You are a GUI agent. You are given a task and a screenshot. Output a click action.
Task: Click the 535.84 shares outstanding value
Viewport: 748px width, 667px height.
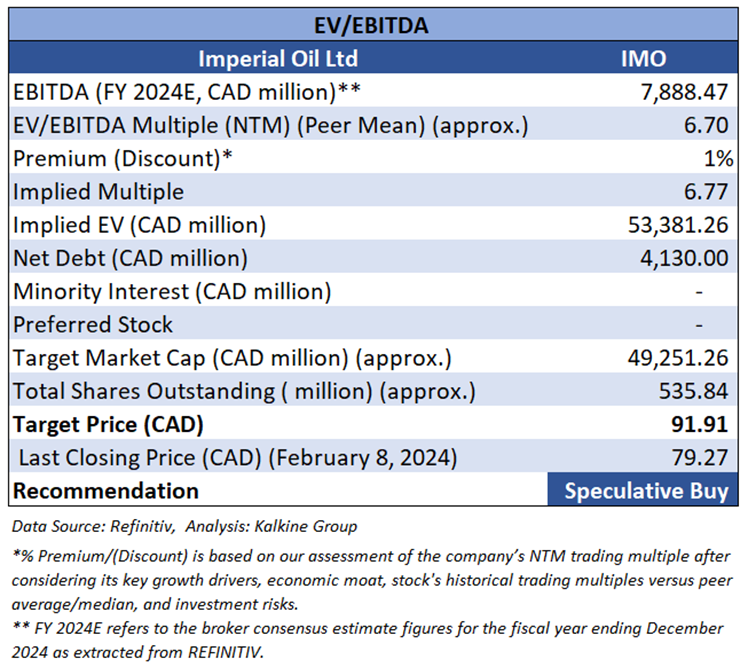694,391
